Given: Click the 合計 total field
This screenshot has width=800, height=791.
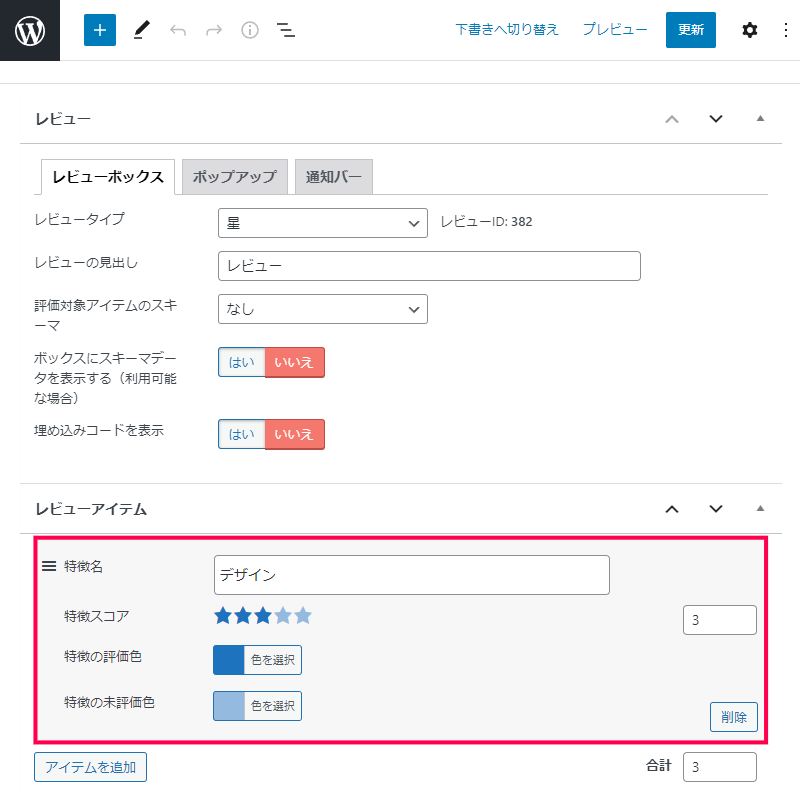Looking at the screenshot, I should 719,767.
